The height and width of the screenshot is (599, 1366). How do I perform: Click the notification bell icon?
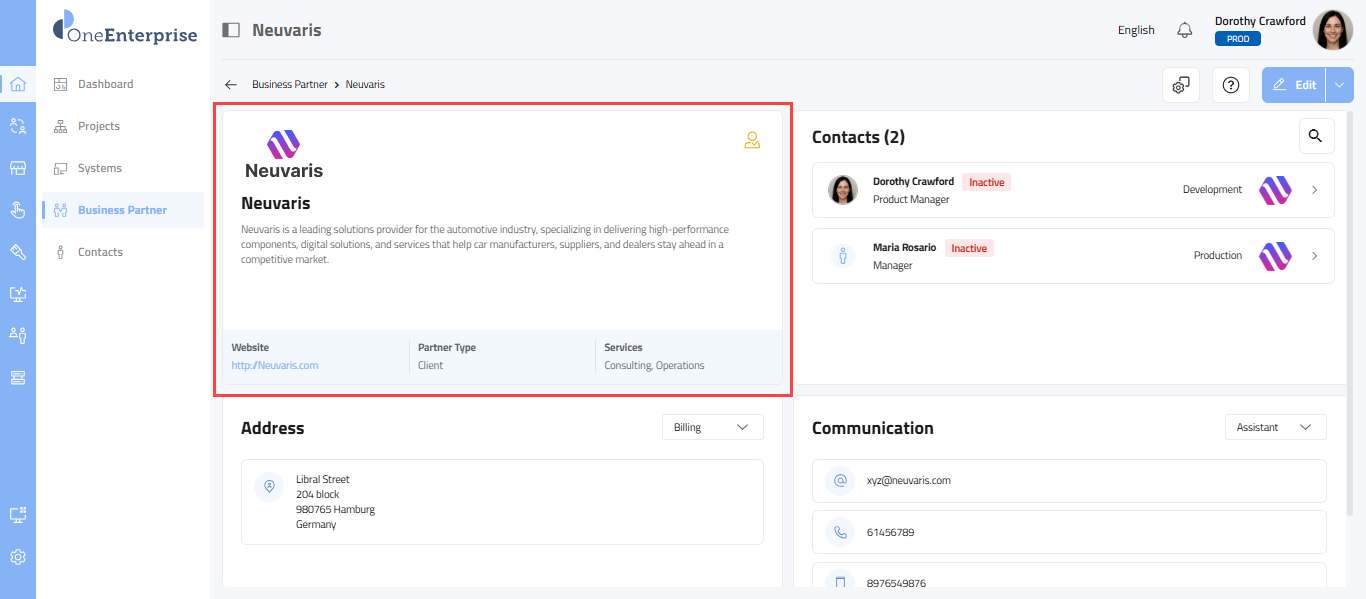point(1185,30)
